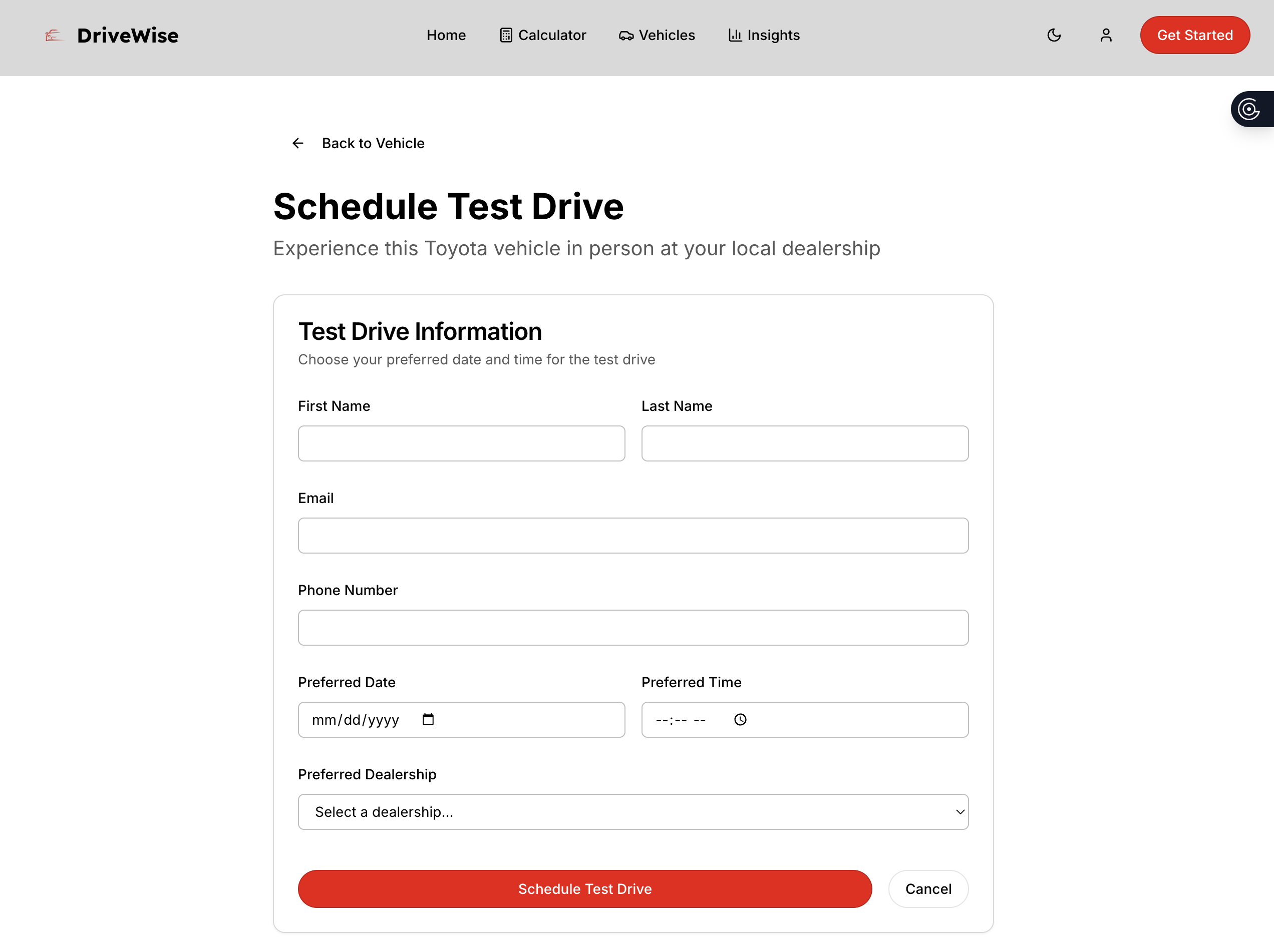
Task: Open the clock time picker icon
Action: [740, 719]
